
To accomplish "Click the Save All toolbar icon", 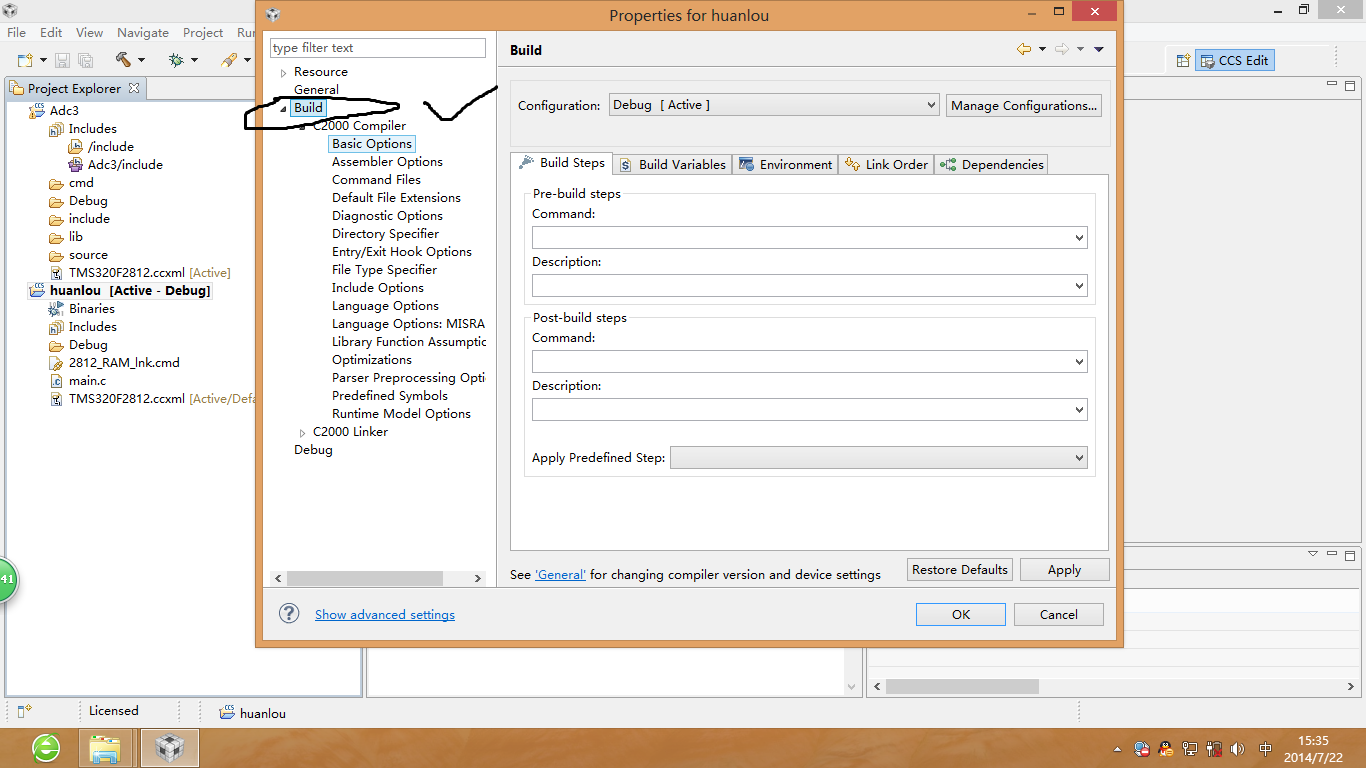I will (x=85, y=60).
